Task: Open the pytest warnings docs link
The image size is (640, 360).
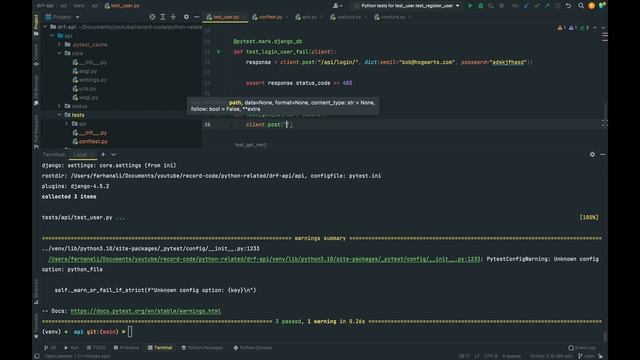Action: coord(146,311)
